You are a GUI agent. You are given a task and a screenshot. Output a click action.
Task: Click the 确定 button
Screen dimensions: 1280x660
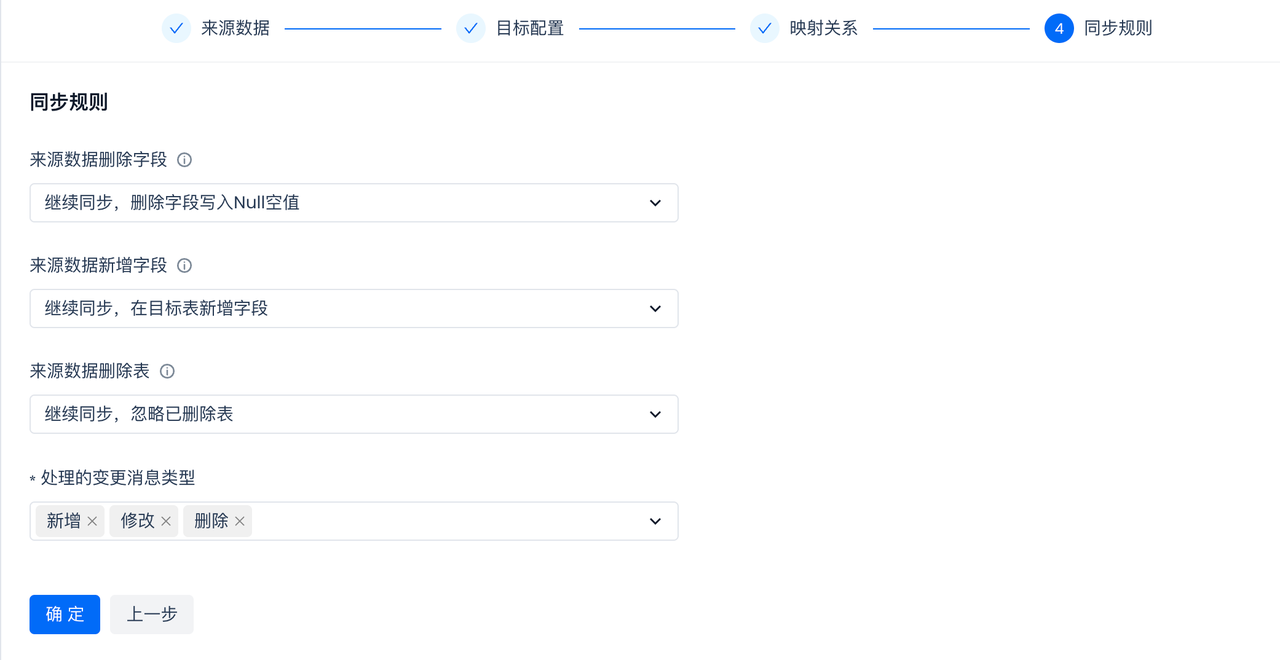[65, 614]
